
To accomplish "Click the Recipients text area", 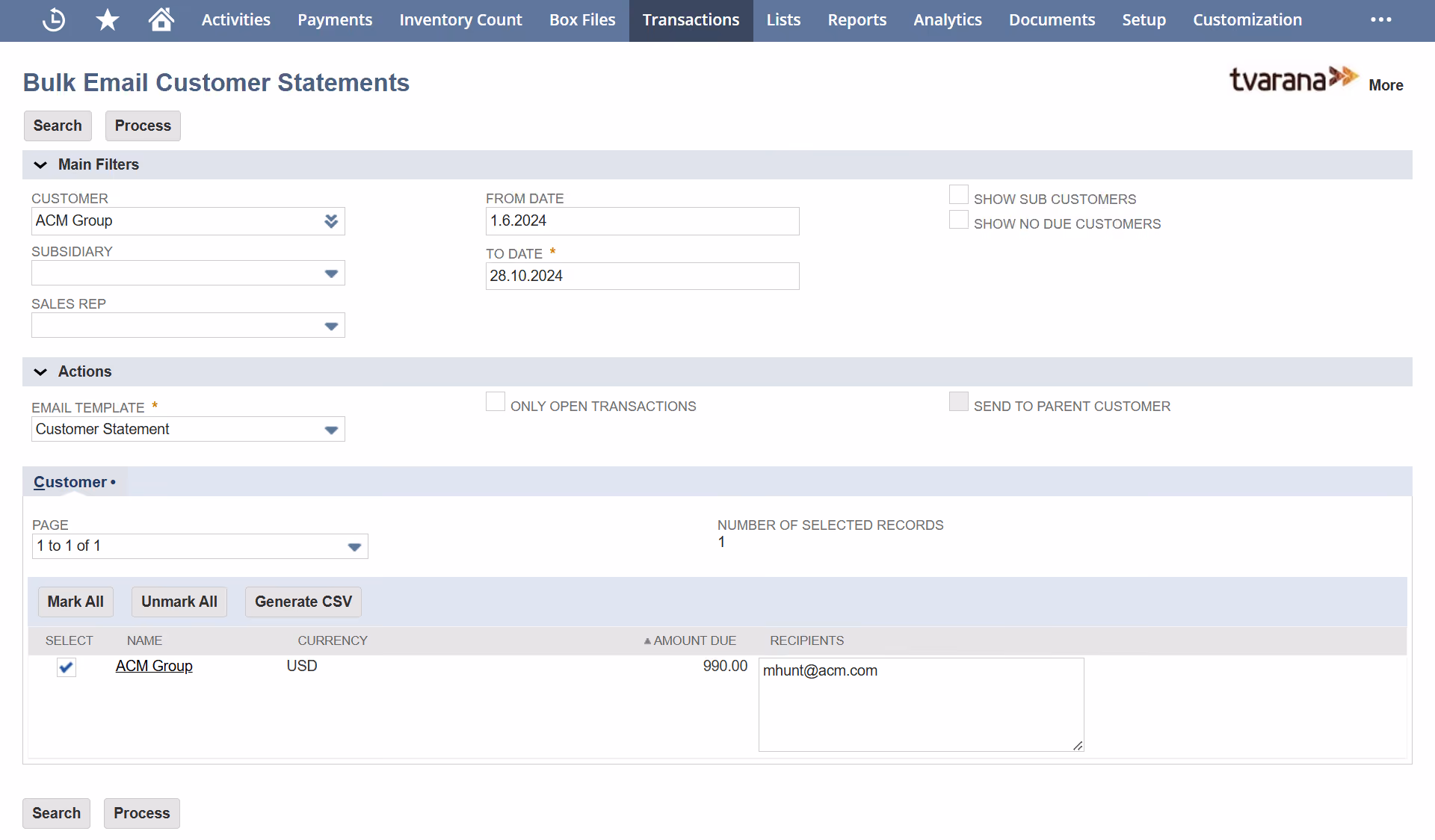I will (x=922, y=705).
